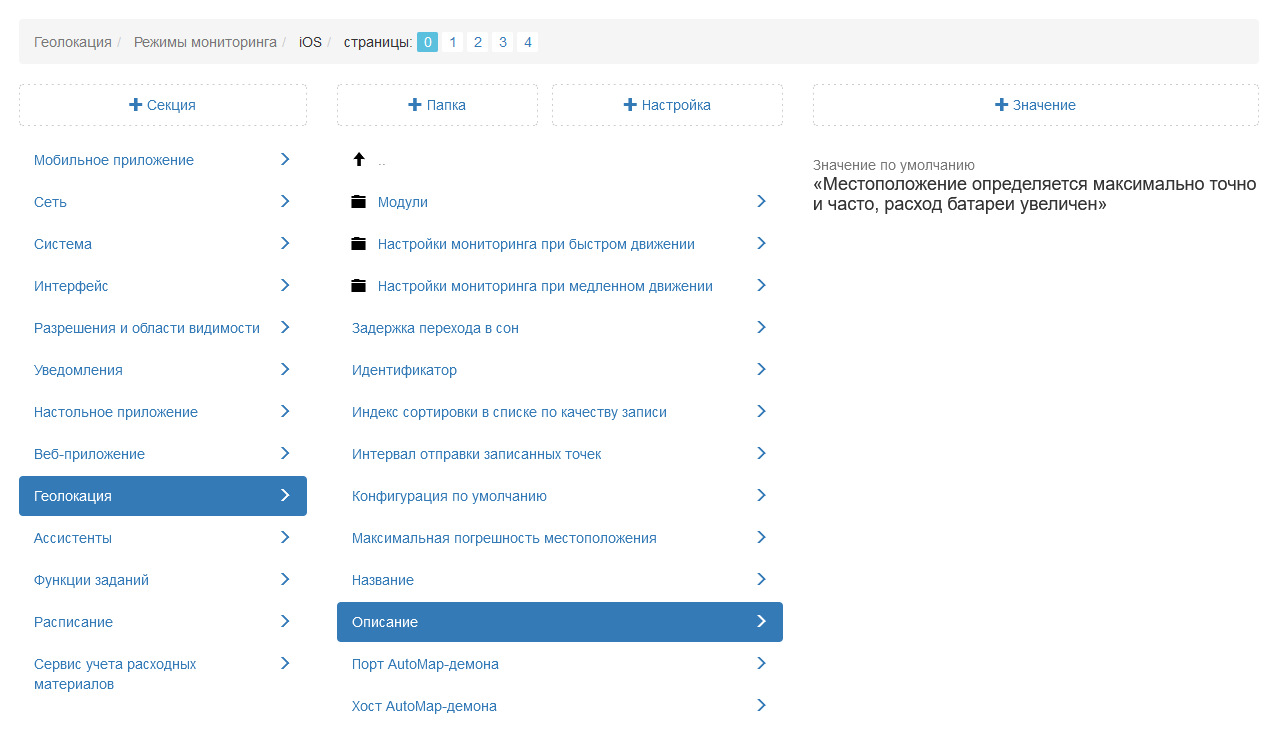Add a new Настройка
The width and height of the screenshot is (1278, 741).
click(667, 105)
